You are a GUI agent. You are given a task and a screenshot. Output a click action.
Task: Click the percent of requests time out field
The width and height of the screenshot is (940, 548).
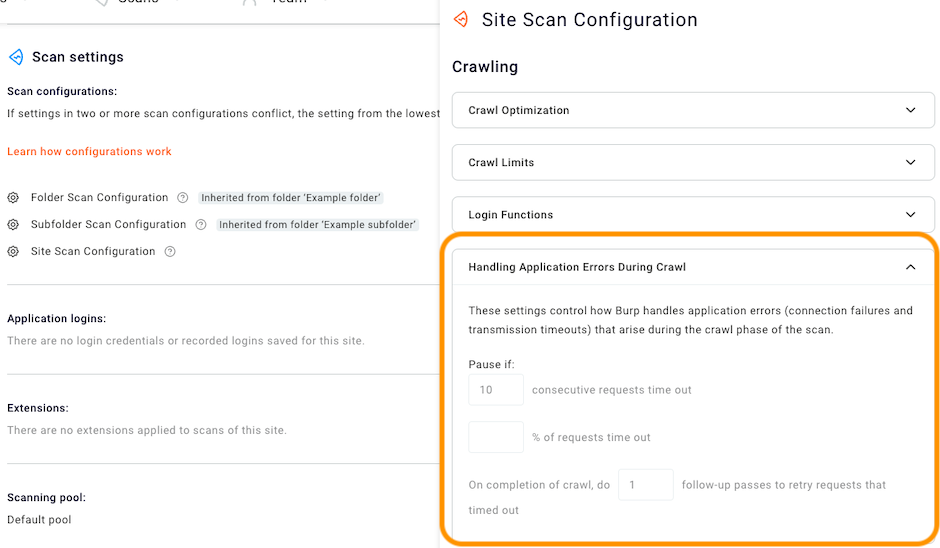[496, 437]
